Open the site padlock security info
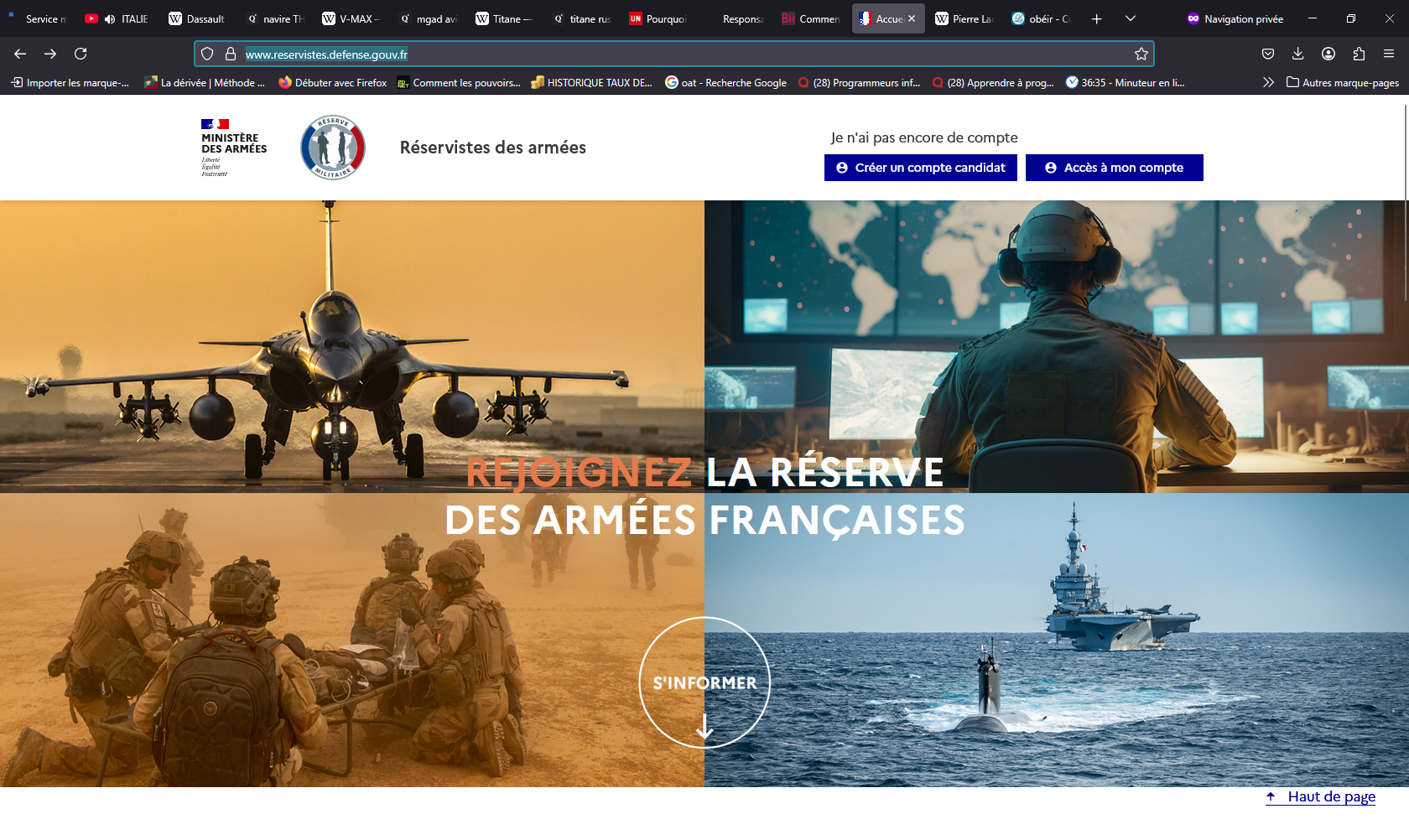1409x840 pixels. tap(231, 54)
